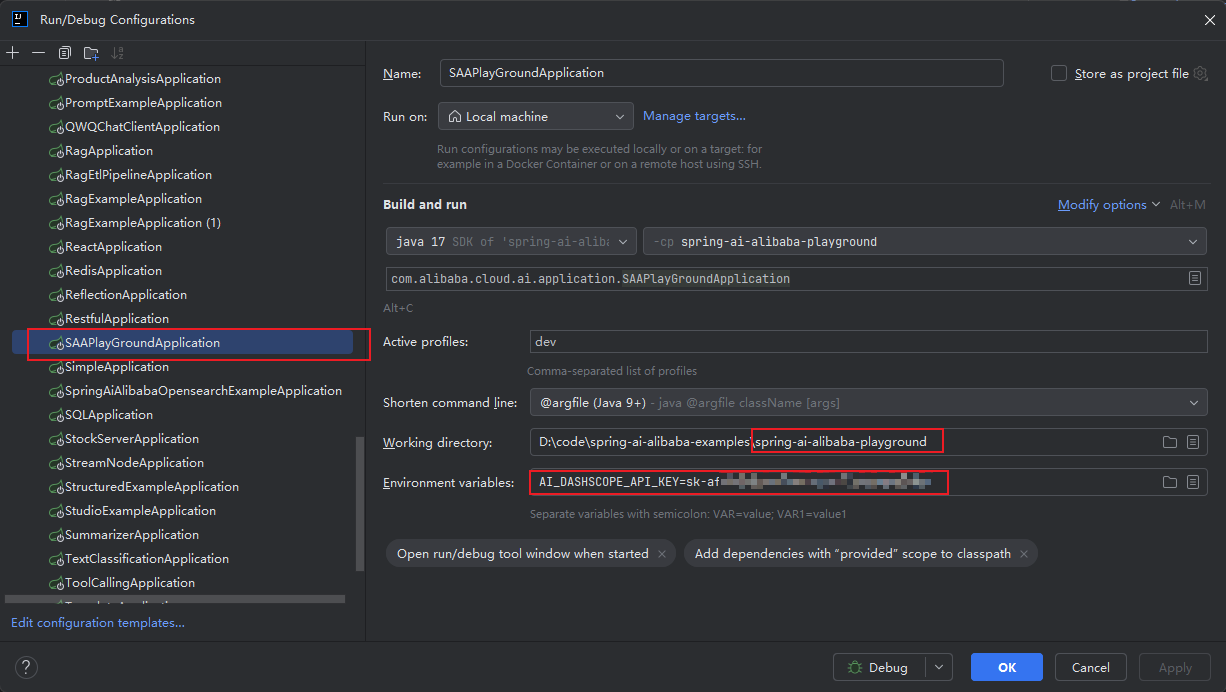Click the OK button
The width and height of the screenshot is (1226, 692).
[1007, 667]
